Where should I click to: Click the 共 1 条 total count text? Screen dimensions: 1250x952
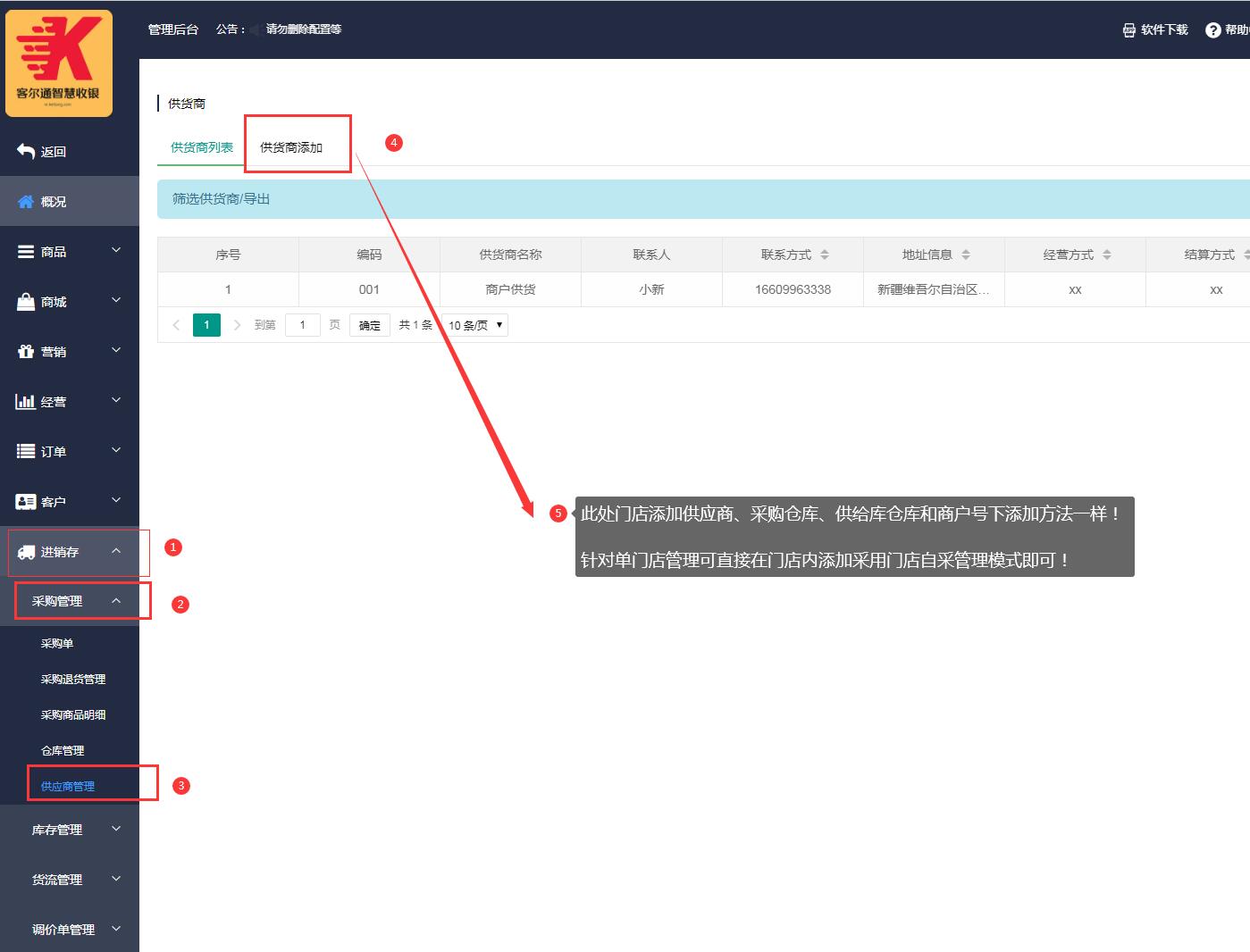pos(415,325)
